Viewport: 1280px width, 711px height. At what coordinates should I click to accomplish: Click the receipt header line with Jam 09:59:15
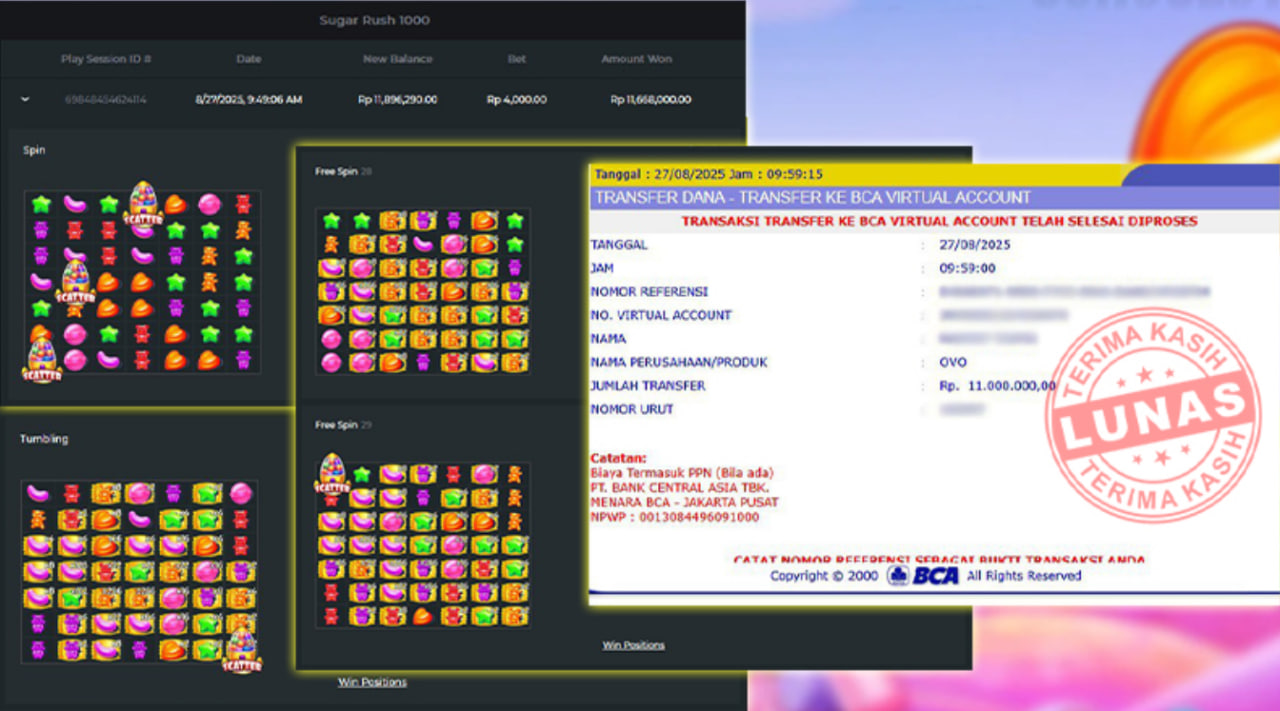coord(708,174)
